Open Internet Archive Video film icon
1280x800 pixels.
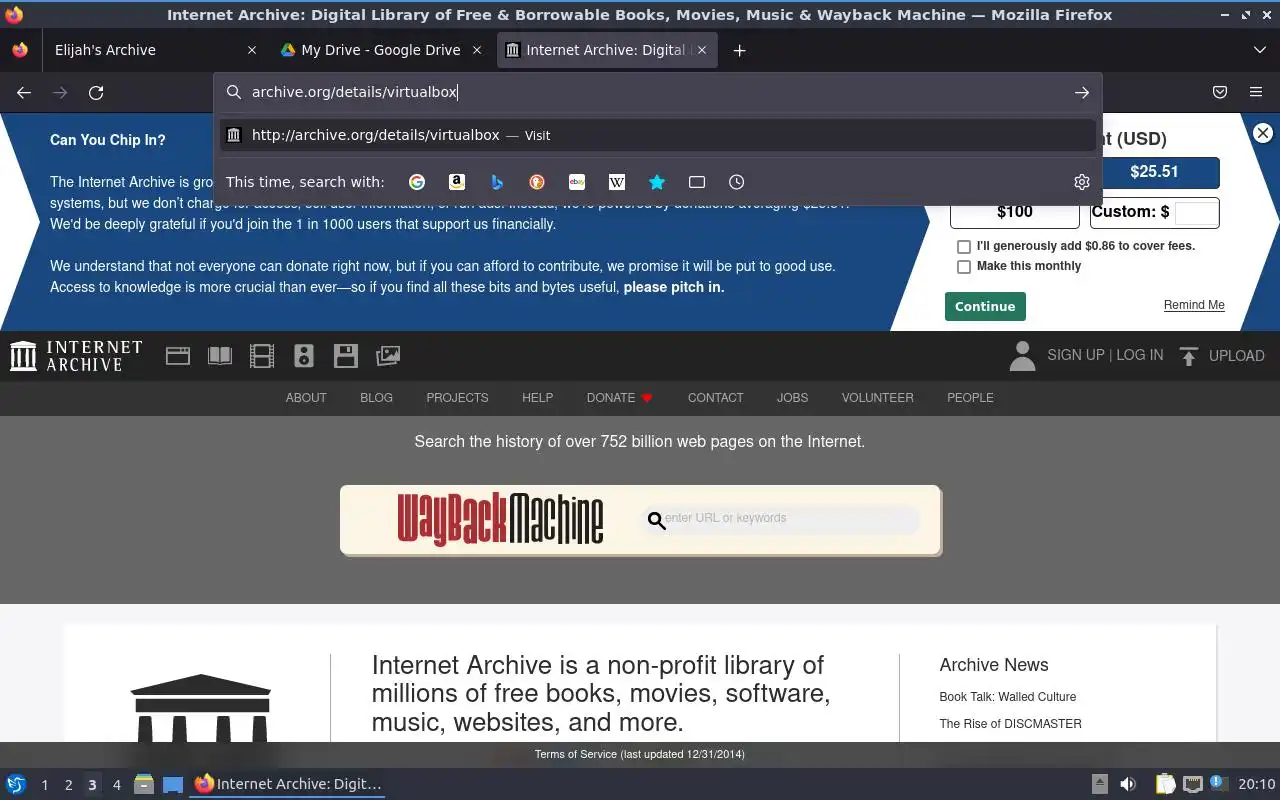point(262,355)
